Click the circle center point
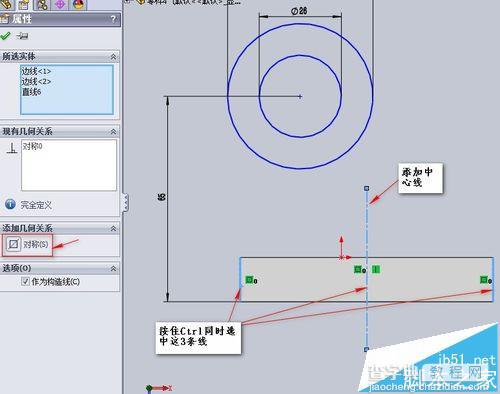Viewport: 500px width, 394px height. [x=300, y=97]
